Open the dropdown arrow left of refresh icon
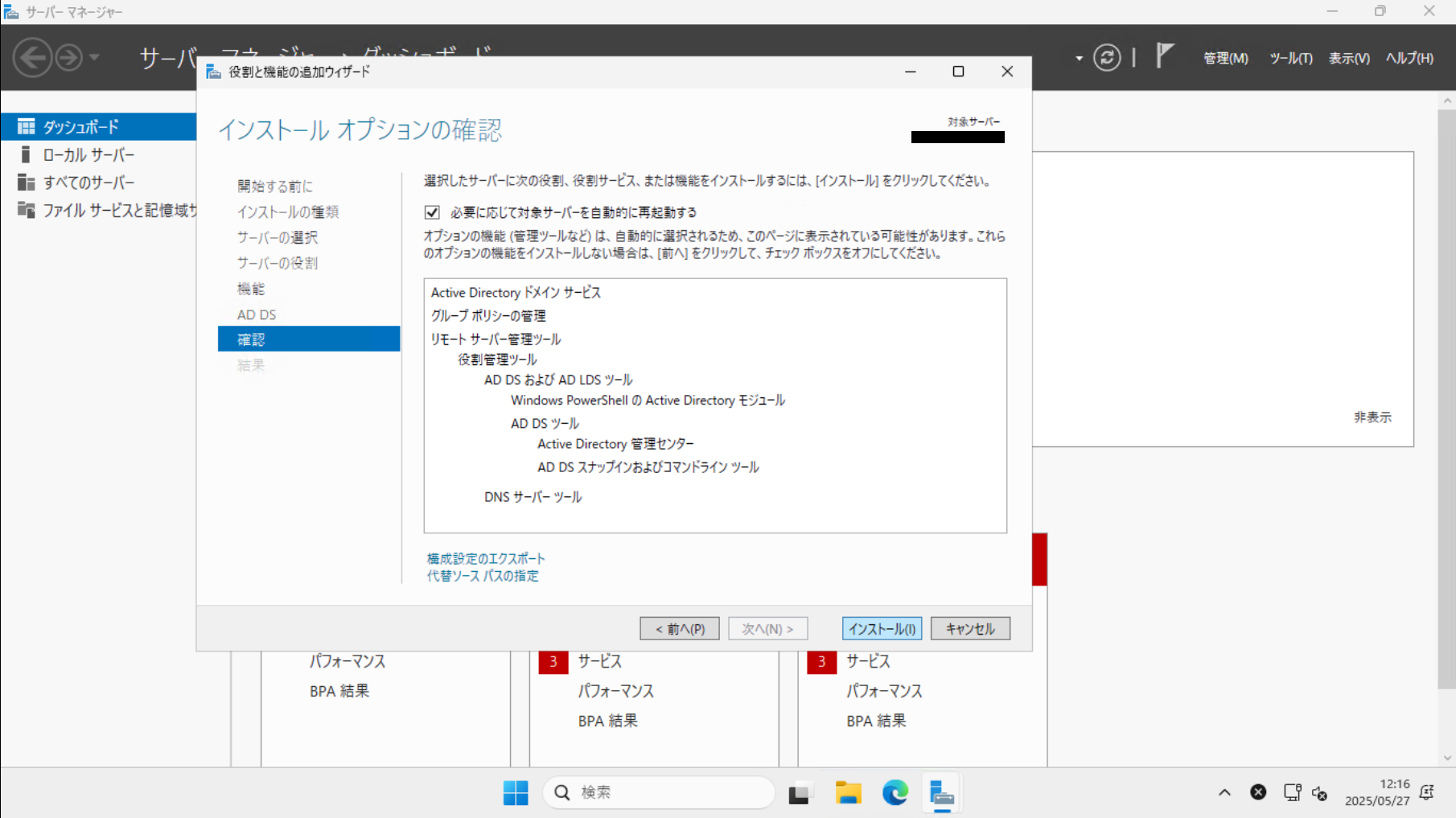This screenshot has width=1456, height=818. click(x=1079, y=58)
